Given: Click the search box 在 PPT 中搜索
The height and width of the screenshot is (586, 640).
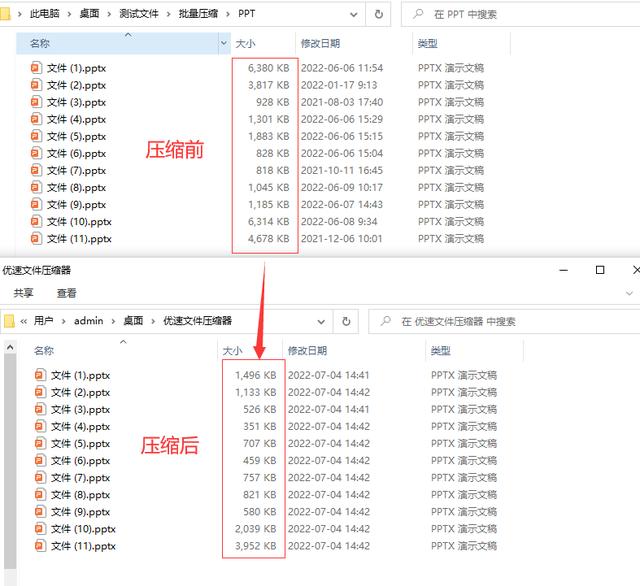Looking at the screenshot, I should pyautogui.click(x=520, y=14).
